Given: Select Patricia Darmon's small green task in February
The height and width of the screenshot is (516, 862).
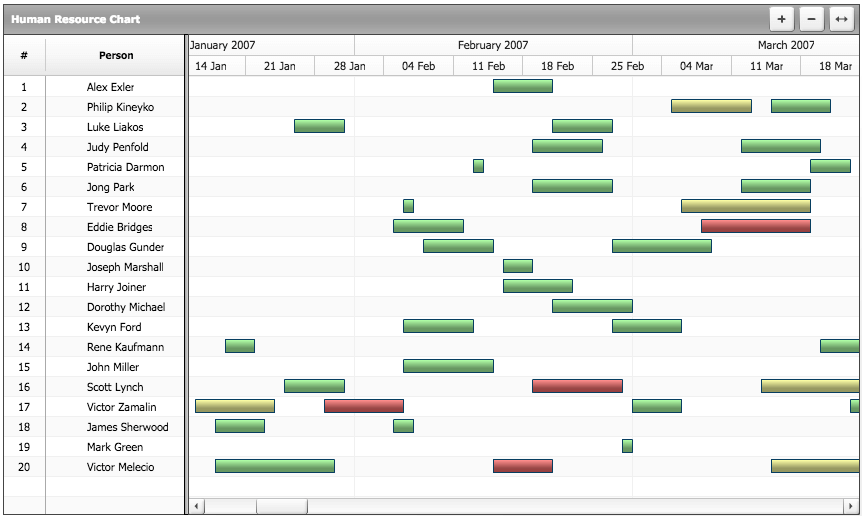Looking at the screenshot, I should click(478, 166).
